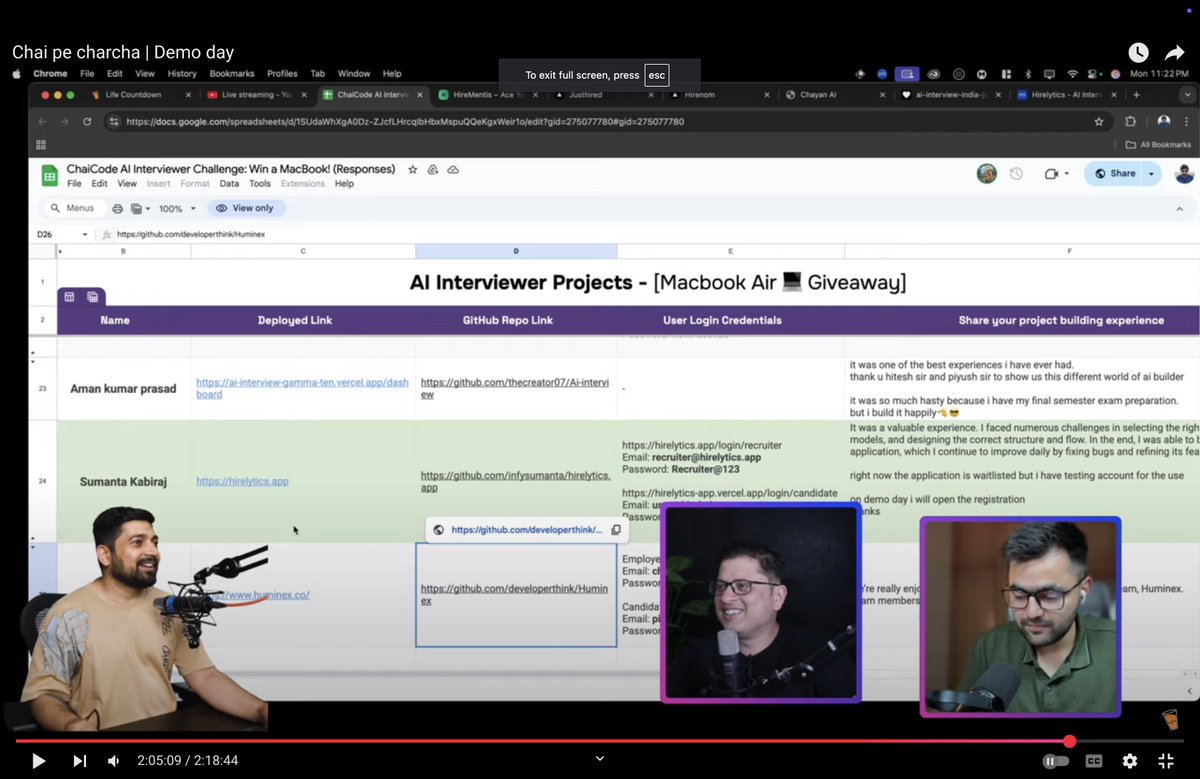
Task: Collapse the Sheets toolbar chevron
Action: tap(1179, 208)
